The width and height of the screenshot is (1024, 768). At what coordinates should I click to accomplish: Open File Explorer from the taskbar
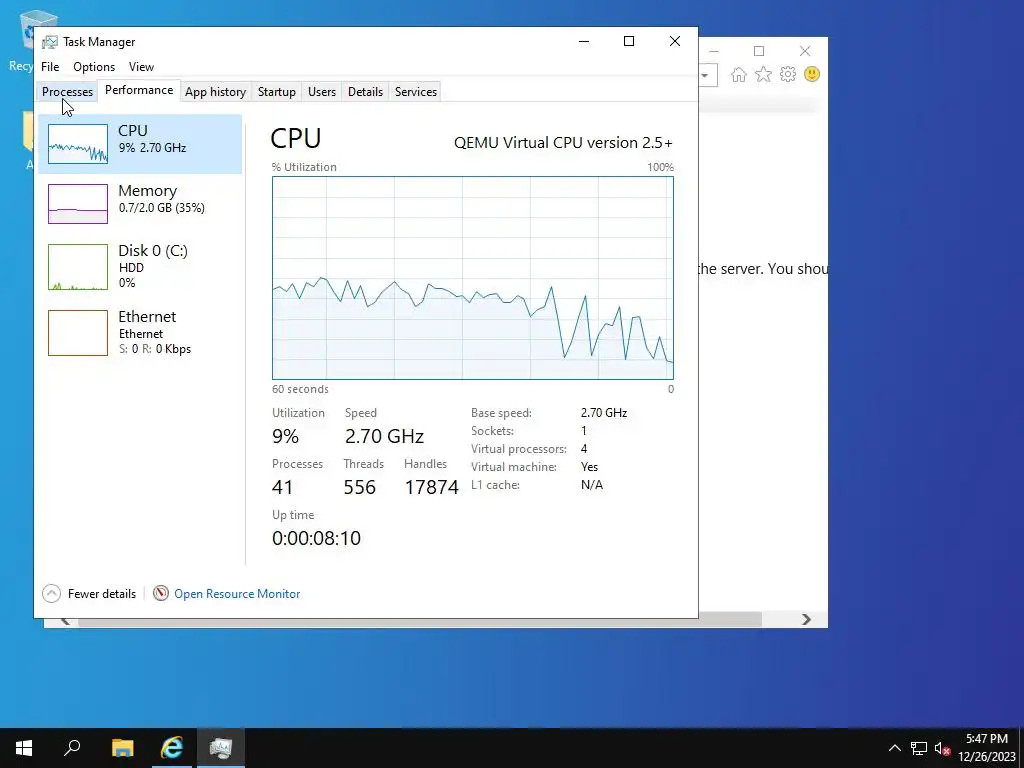(122, 748)
